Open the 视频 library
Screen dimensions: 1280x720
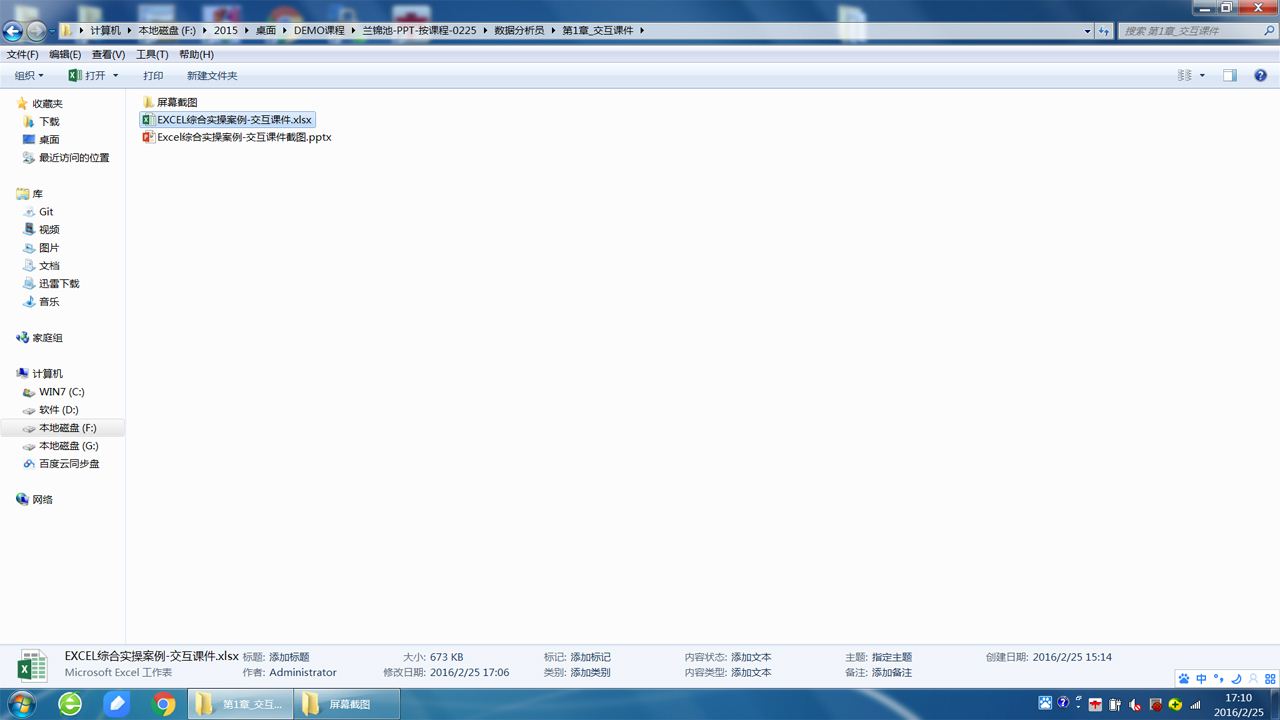pyautogui.click(x=49, y=230)
